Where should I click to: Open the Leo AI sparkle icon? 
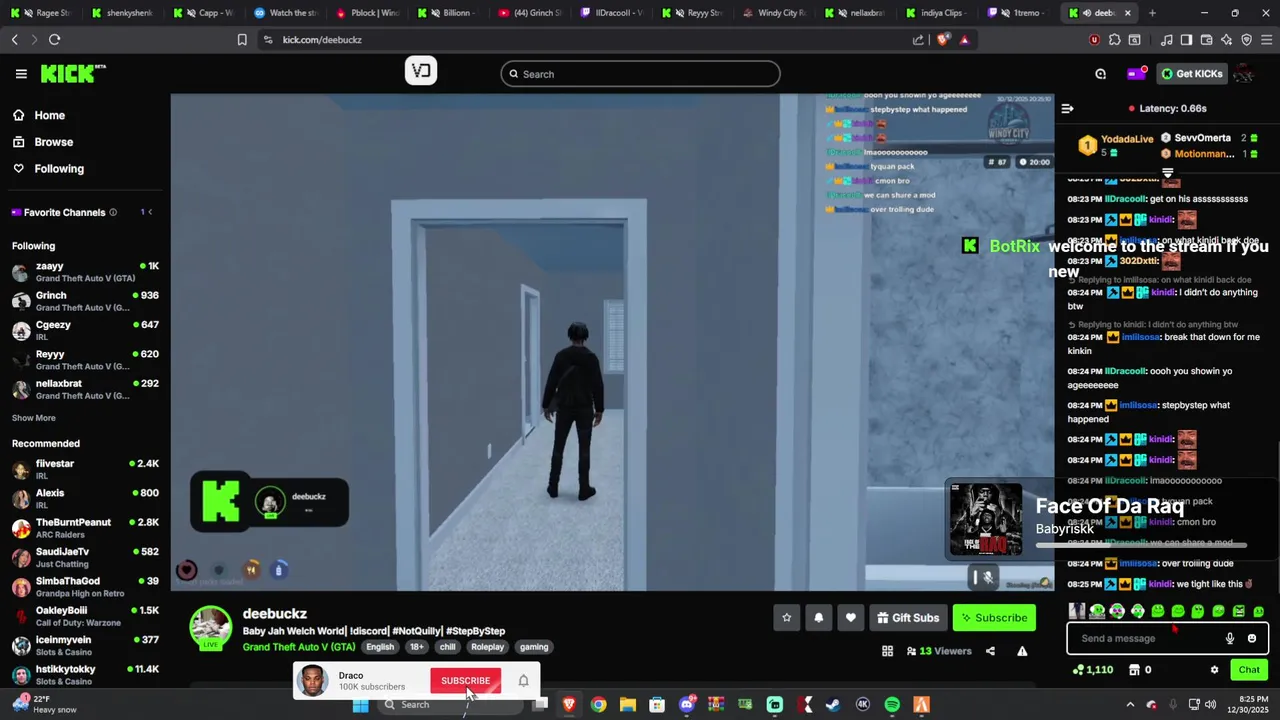[x=1227, y=40]
